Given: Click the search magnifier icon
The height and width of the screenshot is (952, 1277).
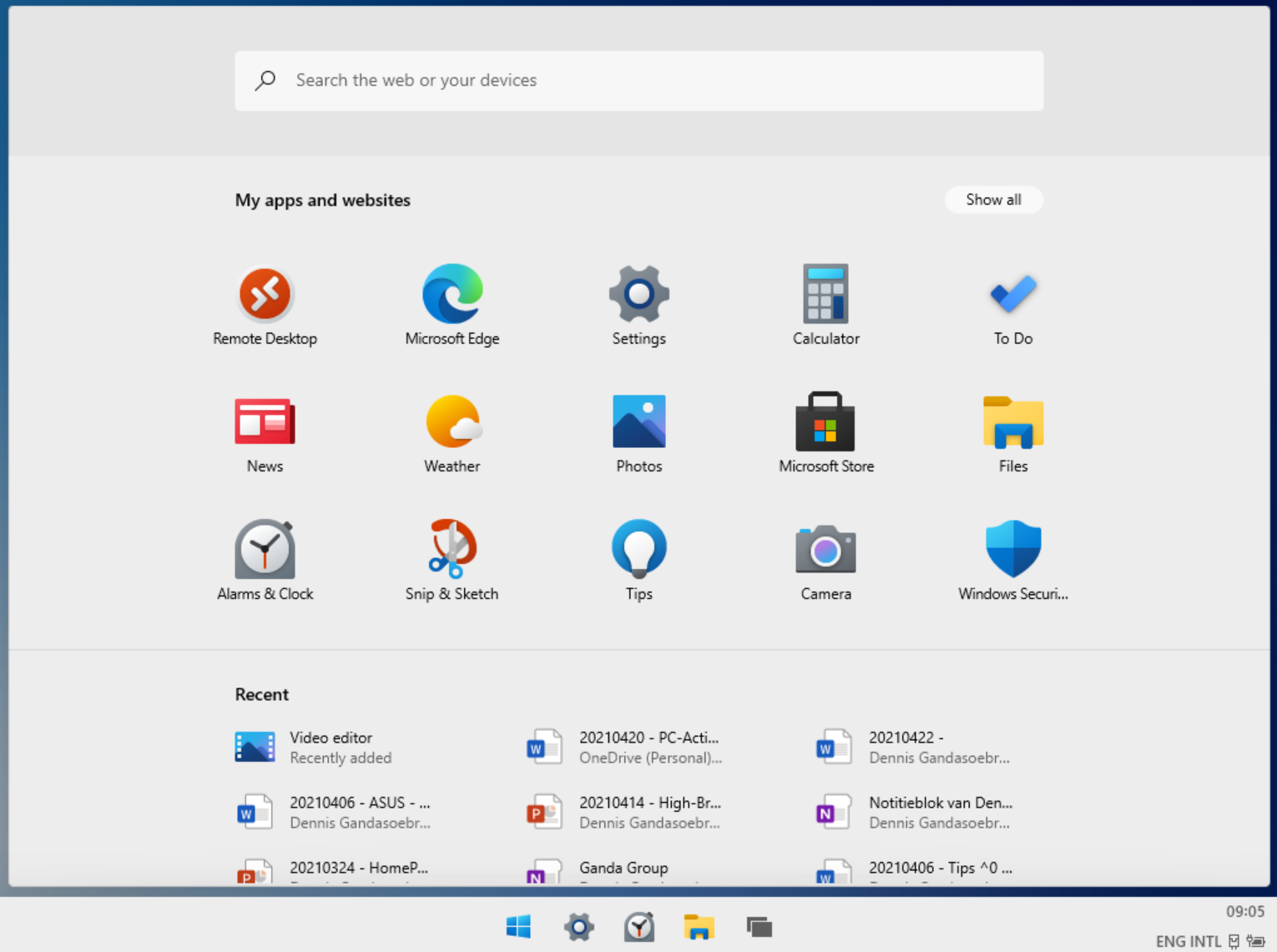Looking at the screenshot, I should (265, 80).
